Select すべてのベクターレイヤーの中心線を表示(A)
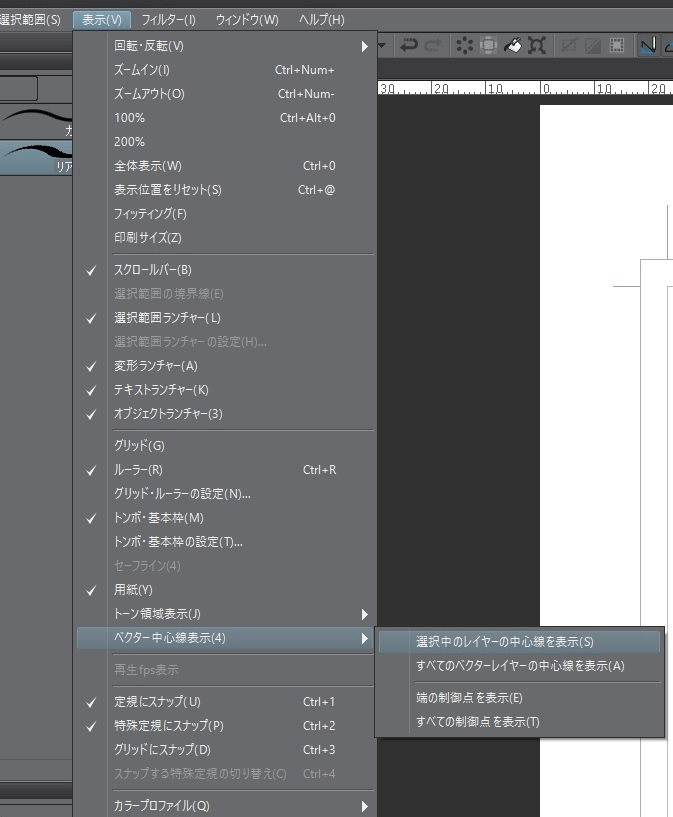The height and width of the screenshot is (817, 673). pos(519,666)
